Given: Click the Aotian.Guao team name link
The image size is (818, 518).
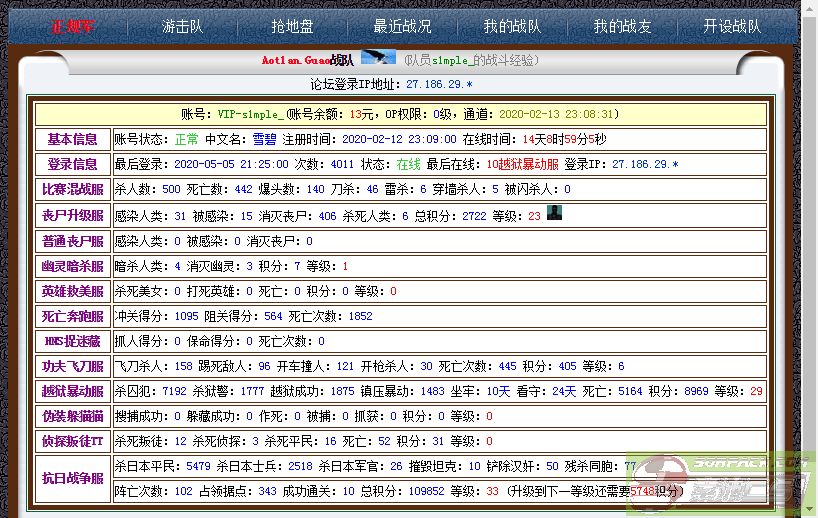Looking at the screenshot, I should pos(295,60).
